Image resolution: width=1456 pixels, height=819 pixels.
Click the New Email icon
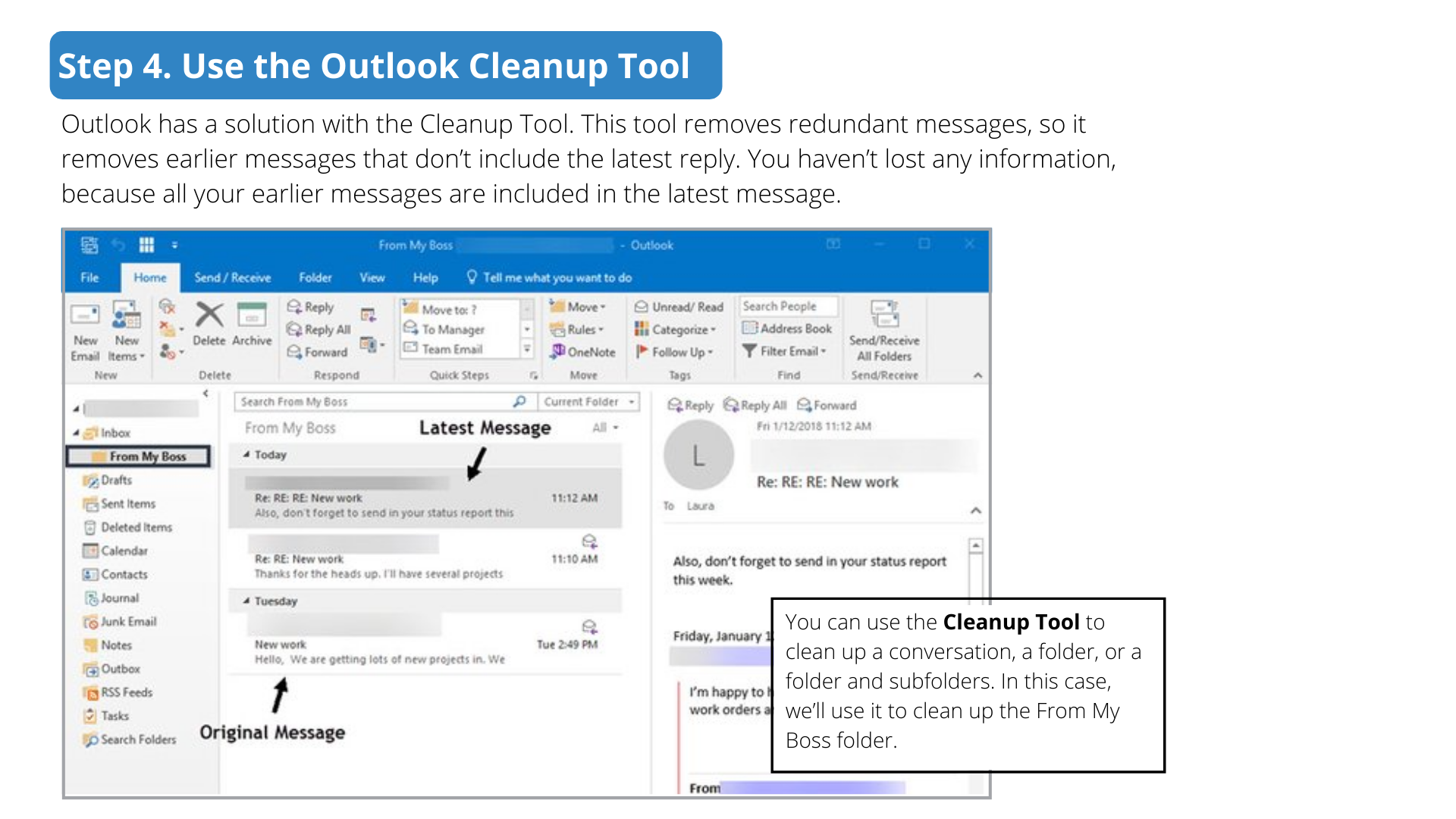pyautogui.click(x=85, y=315)
